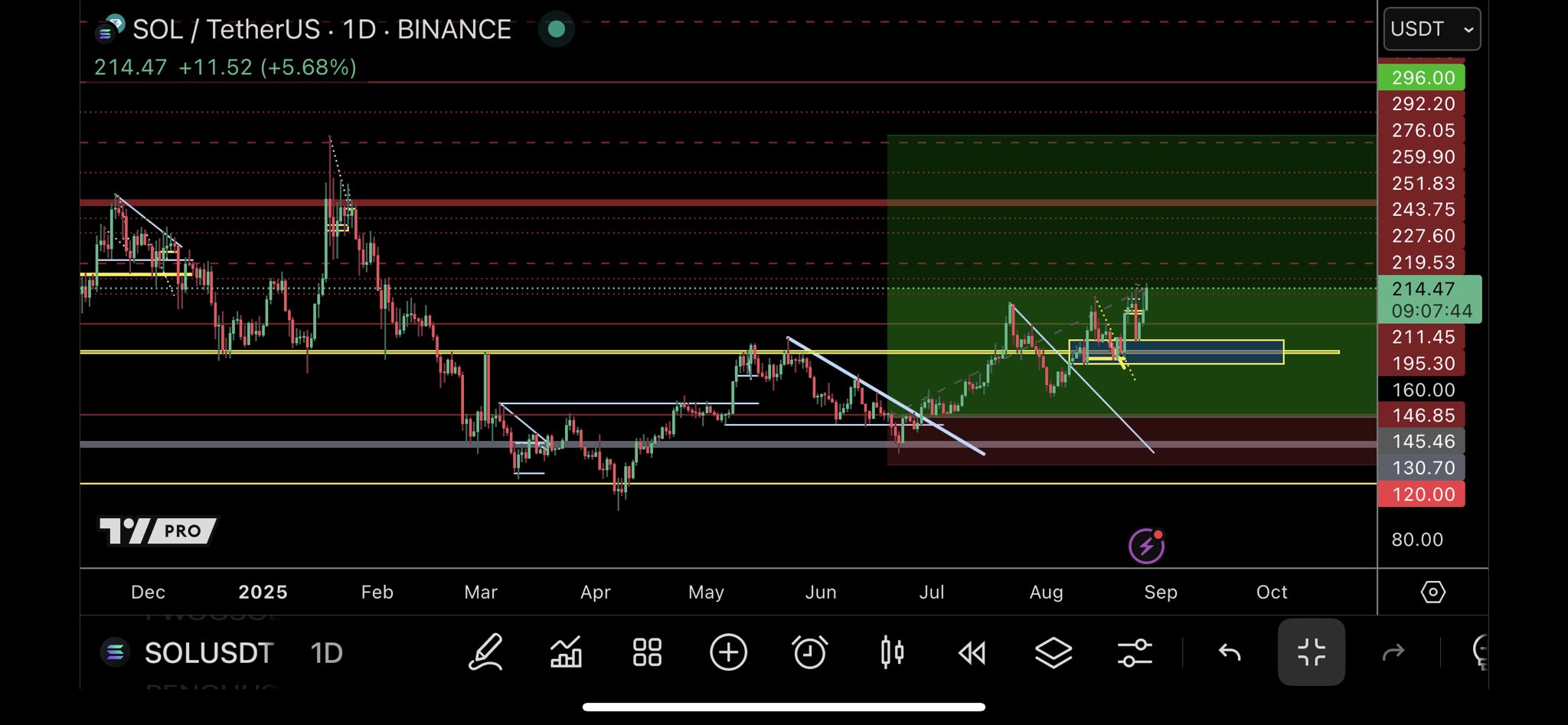
Task: Tap the Dec label on time axis
Action: (x=148, y=592)
